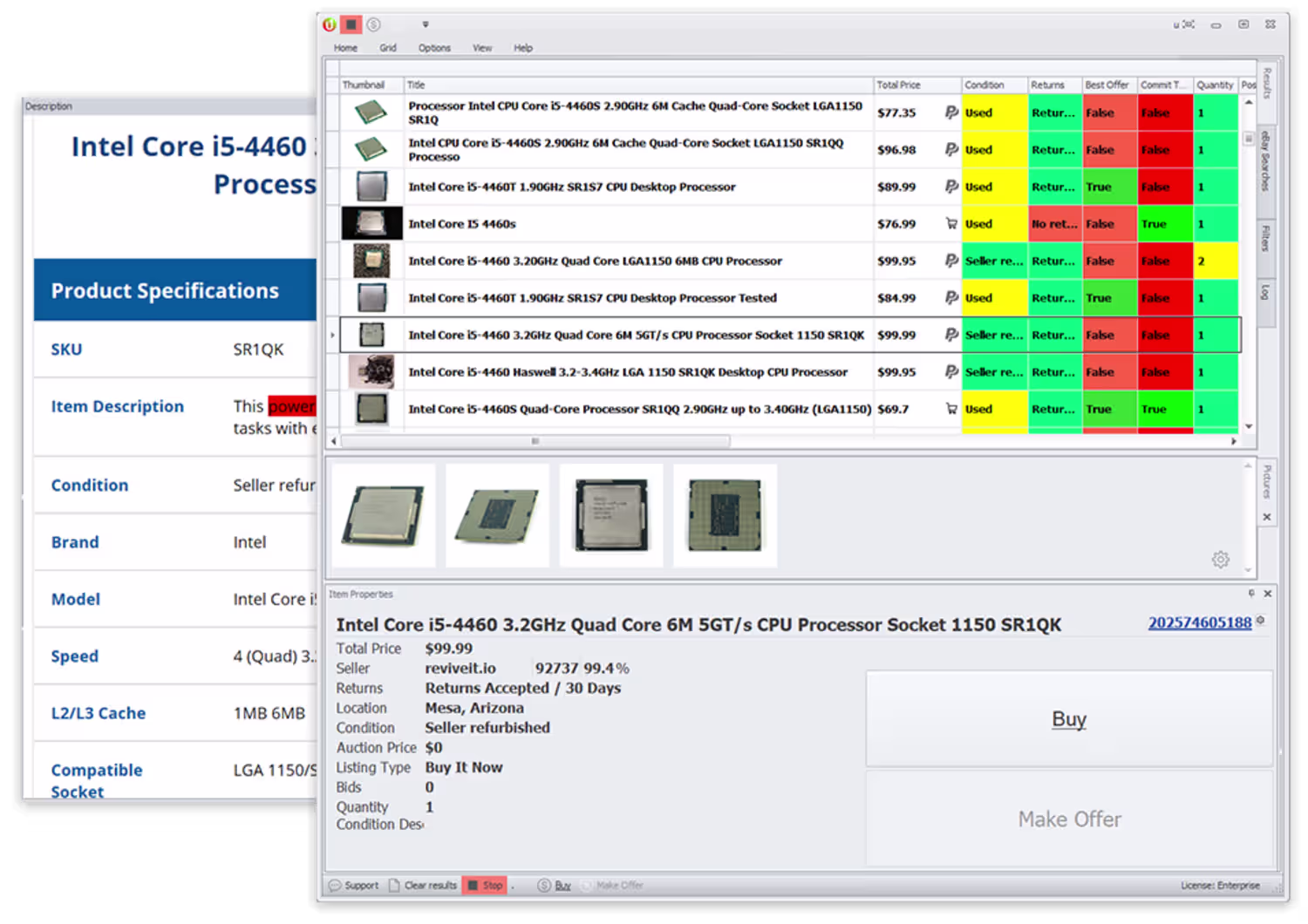Open item number 202574605188 link

1200,622
